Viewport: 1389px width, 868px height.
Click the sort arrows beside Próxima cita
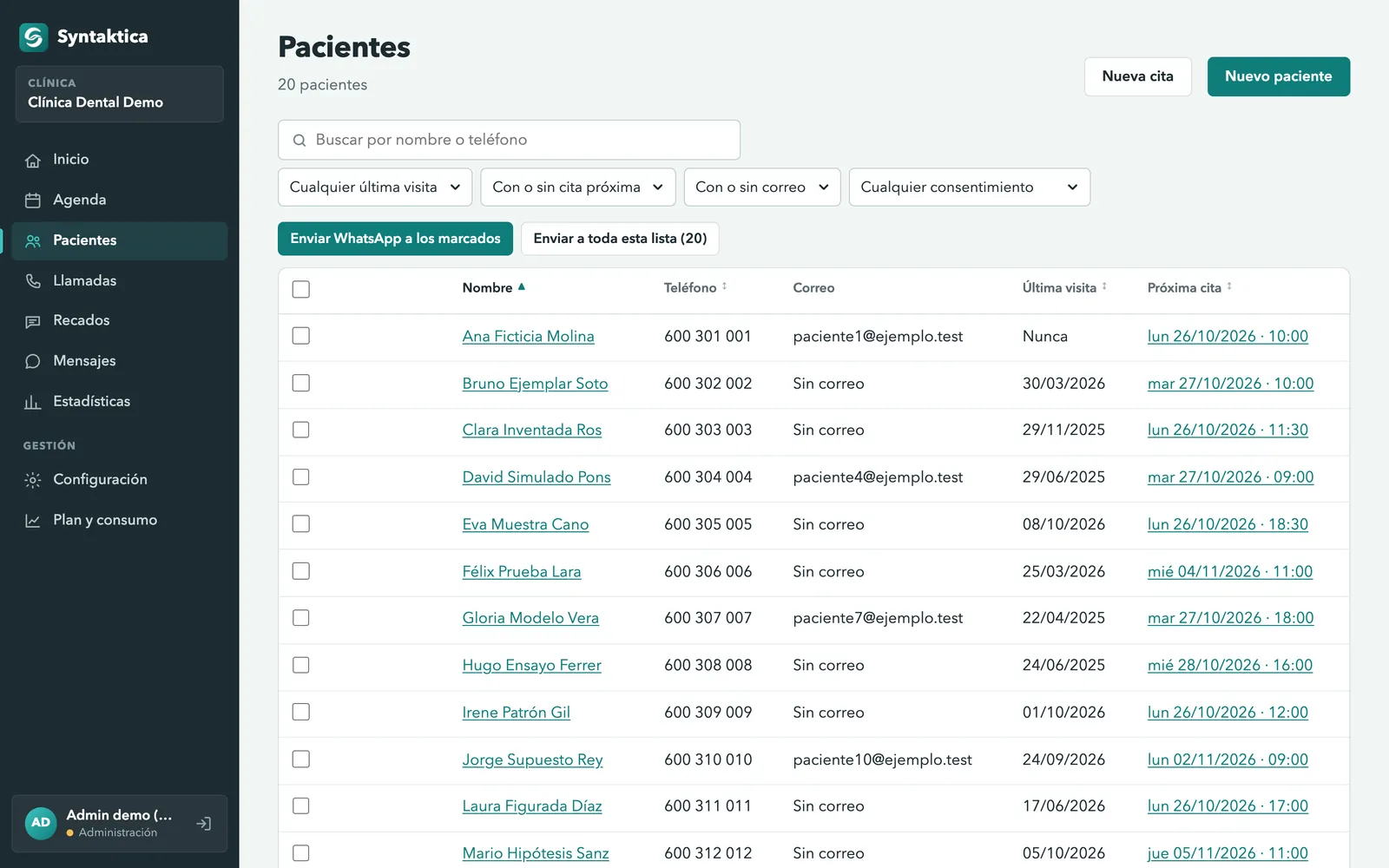[x=1229, y=286]
